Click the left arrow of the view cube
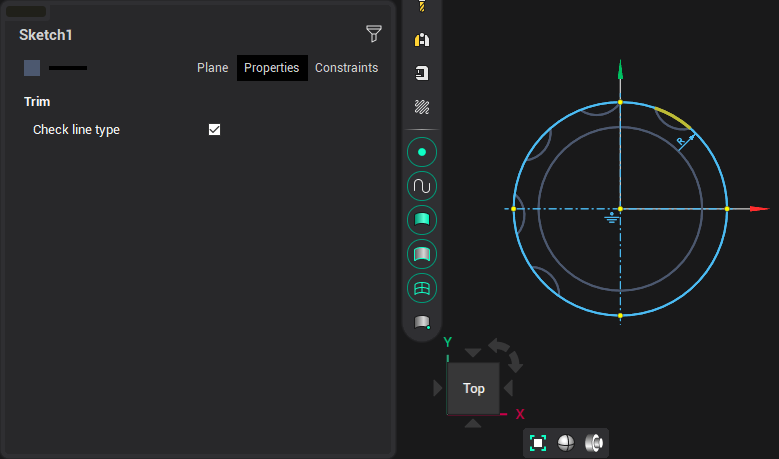Screen dimensions: 779x459 click(x=438, y=388)
